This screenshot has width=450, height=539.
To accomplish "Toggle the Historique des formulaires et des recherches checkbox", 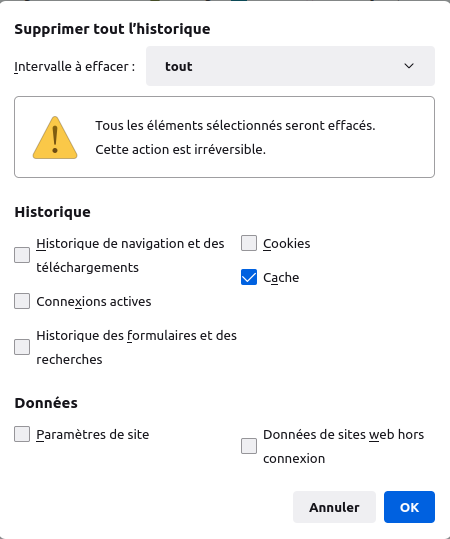I will 22,347.
